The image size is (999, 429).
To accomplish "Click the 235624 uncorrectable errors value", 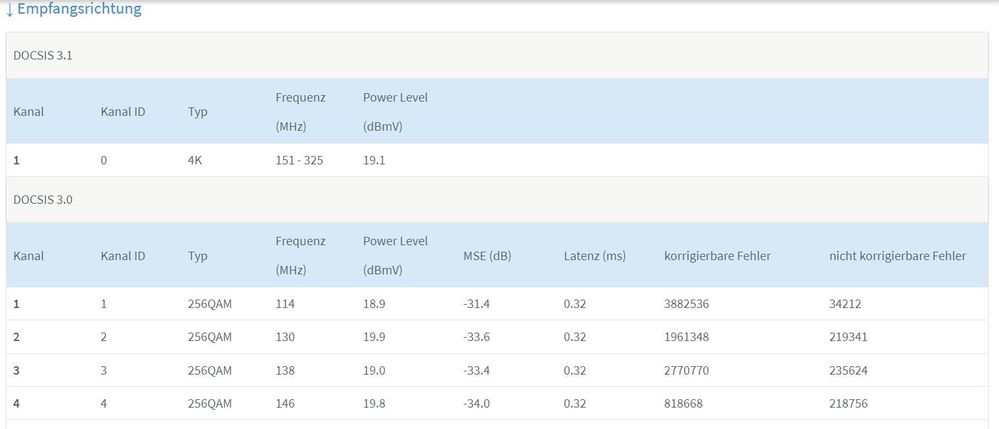I will click(x=849, y=370).
